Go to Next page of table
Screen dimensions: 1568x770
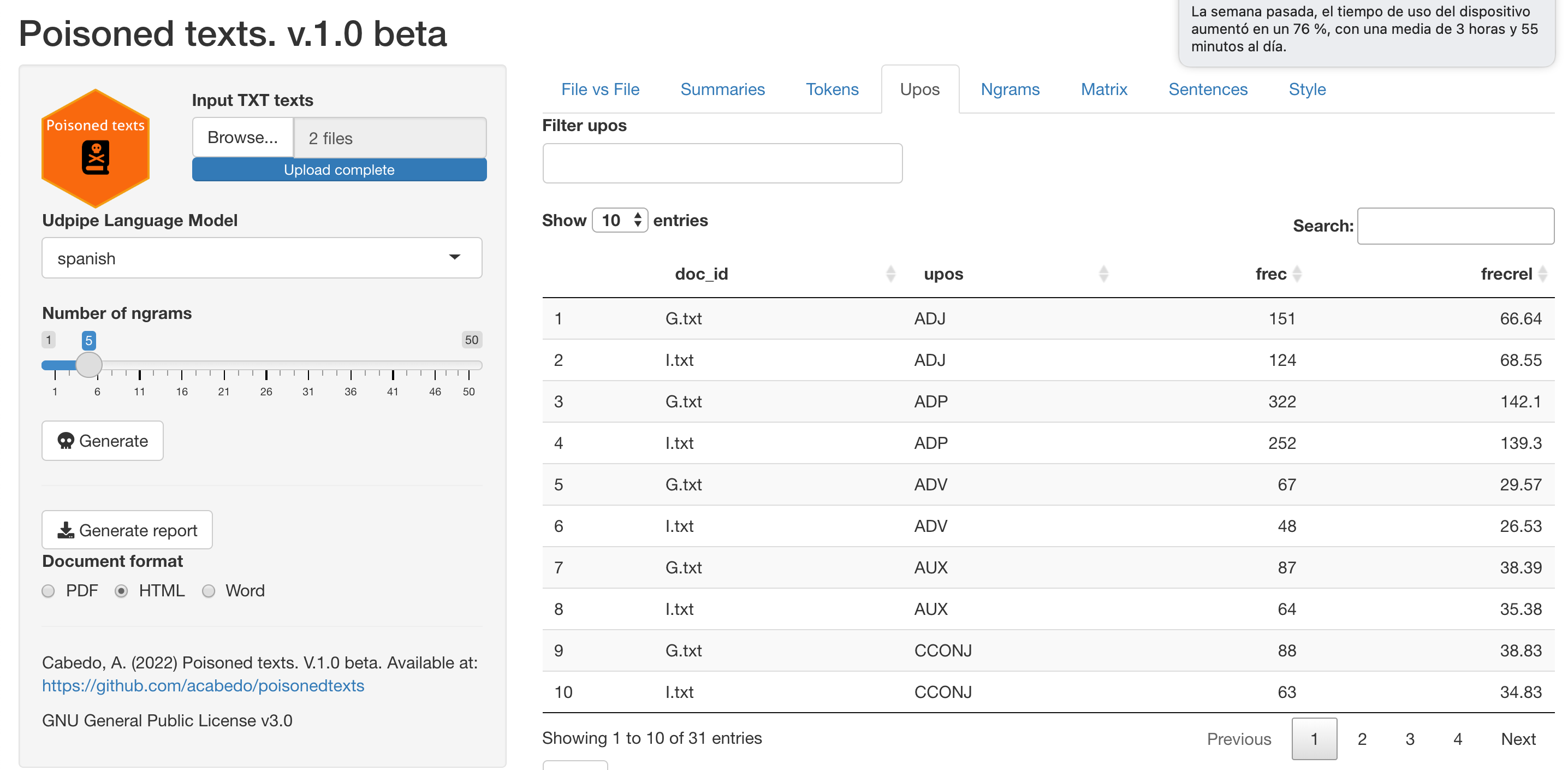[x=1517, y=739]
